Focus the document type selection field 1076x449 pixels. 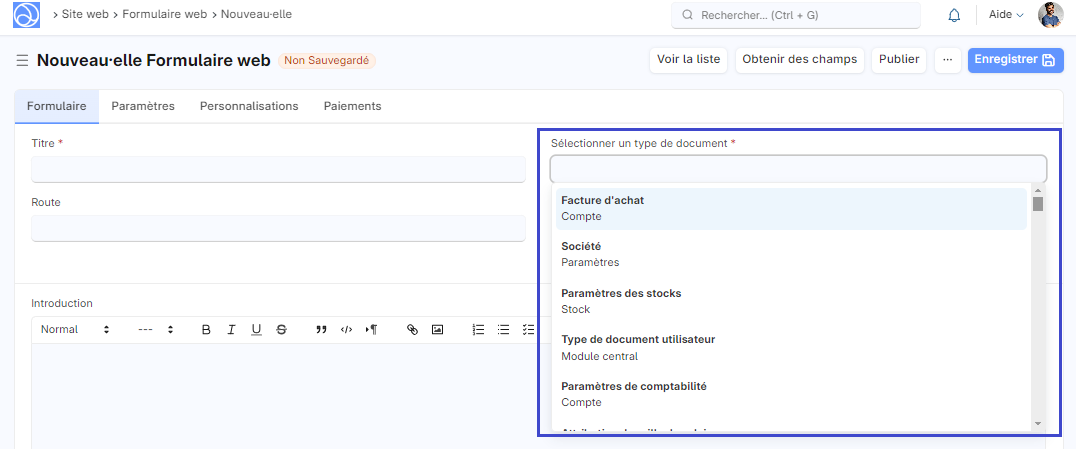click(799, 169)
